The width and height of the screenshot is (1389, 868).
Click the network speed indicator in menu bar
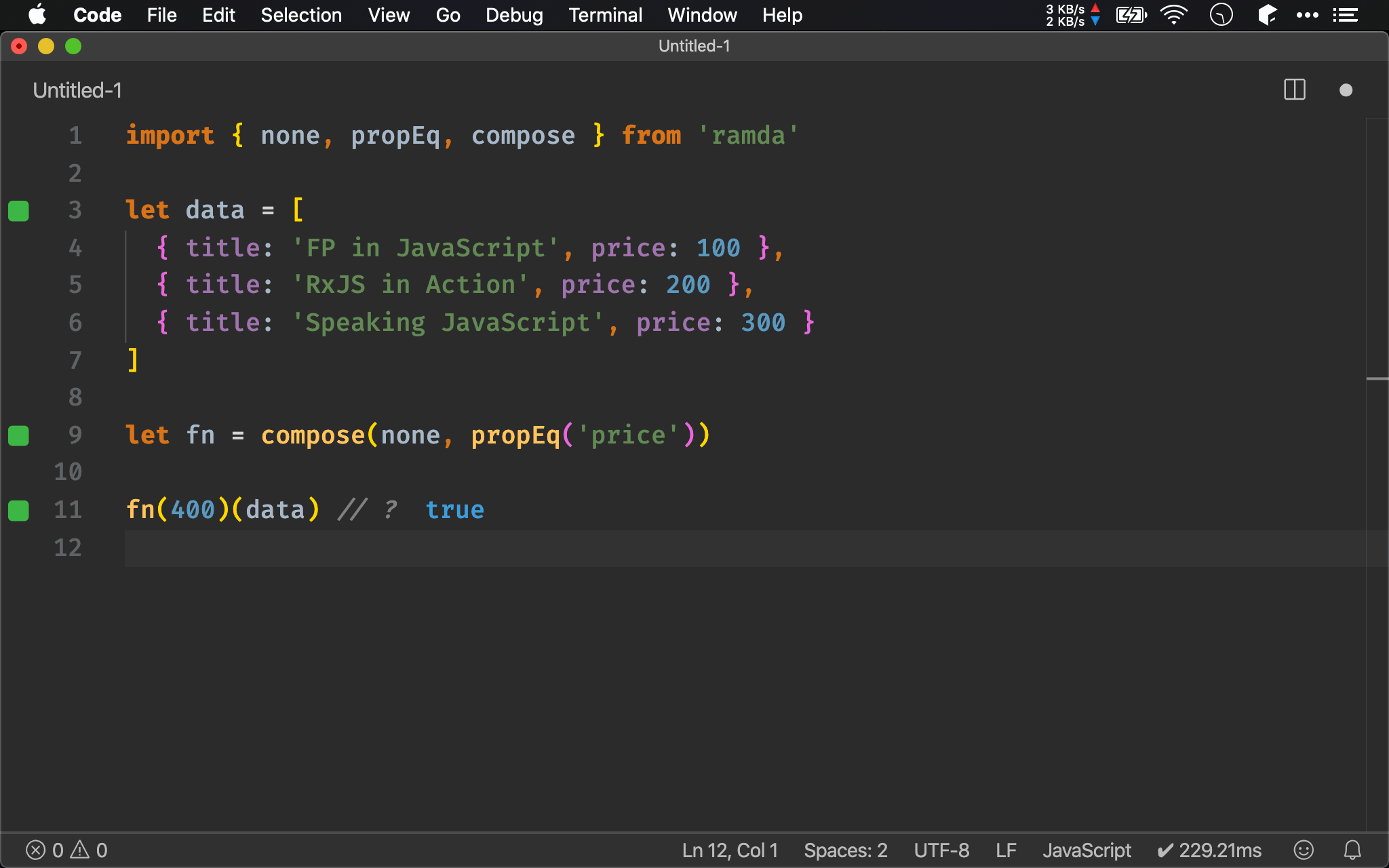pyautogui.click(x=1072, y=15)
